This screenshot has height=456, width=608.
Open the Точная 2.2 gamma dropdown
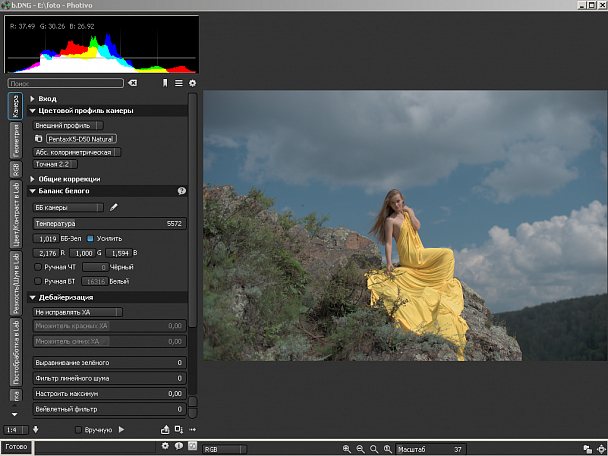[55, 164]
